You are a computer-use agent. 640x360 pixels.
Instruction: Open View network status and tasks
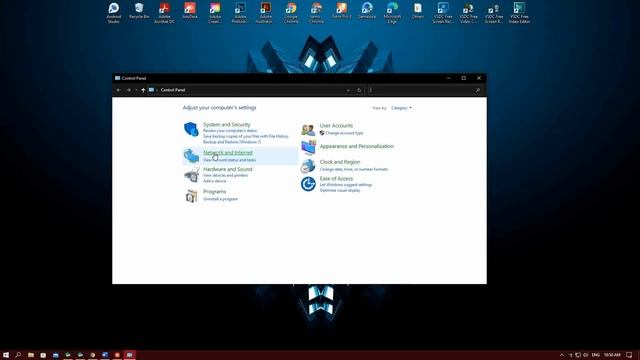click(229, 160)
